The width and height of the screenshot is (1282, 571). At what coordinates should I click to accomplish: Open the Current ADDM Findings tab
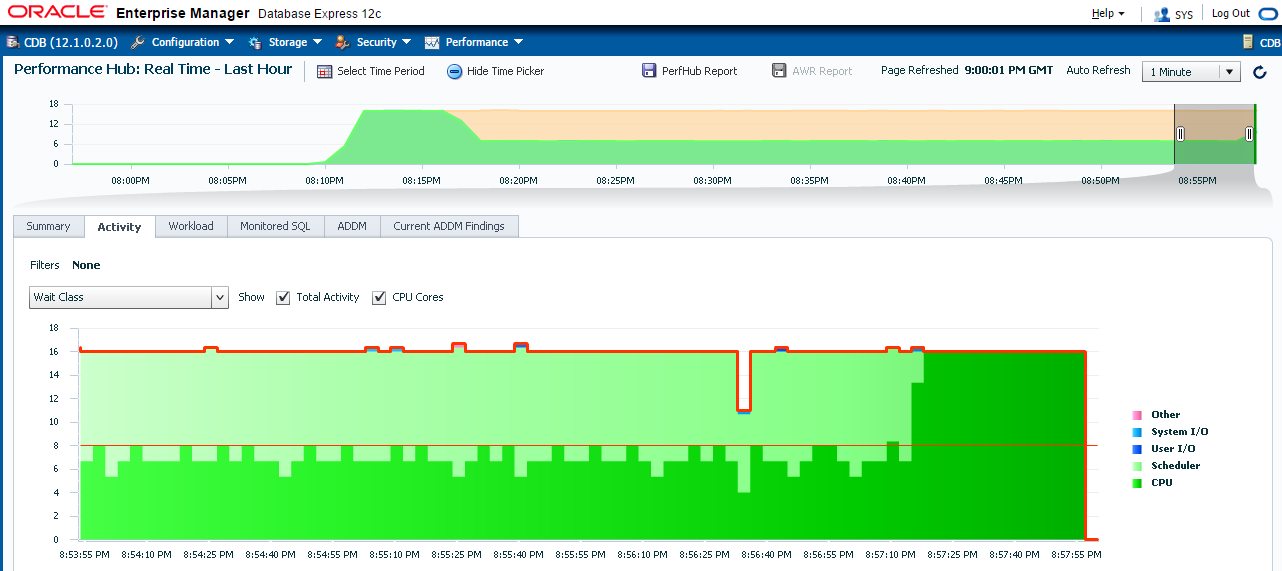[449, 226]
